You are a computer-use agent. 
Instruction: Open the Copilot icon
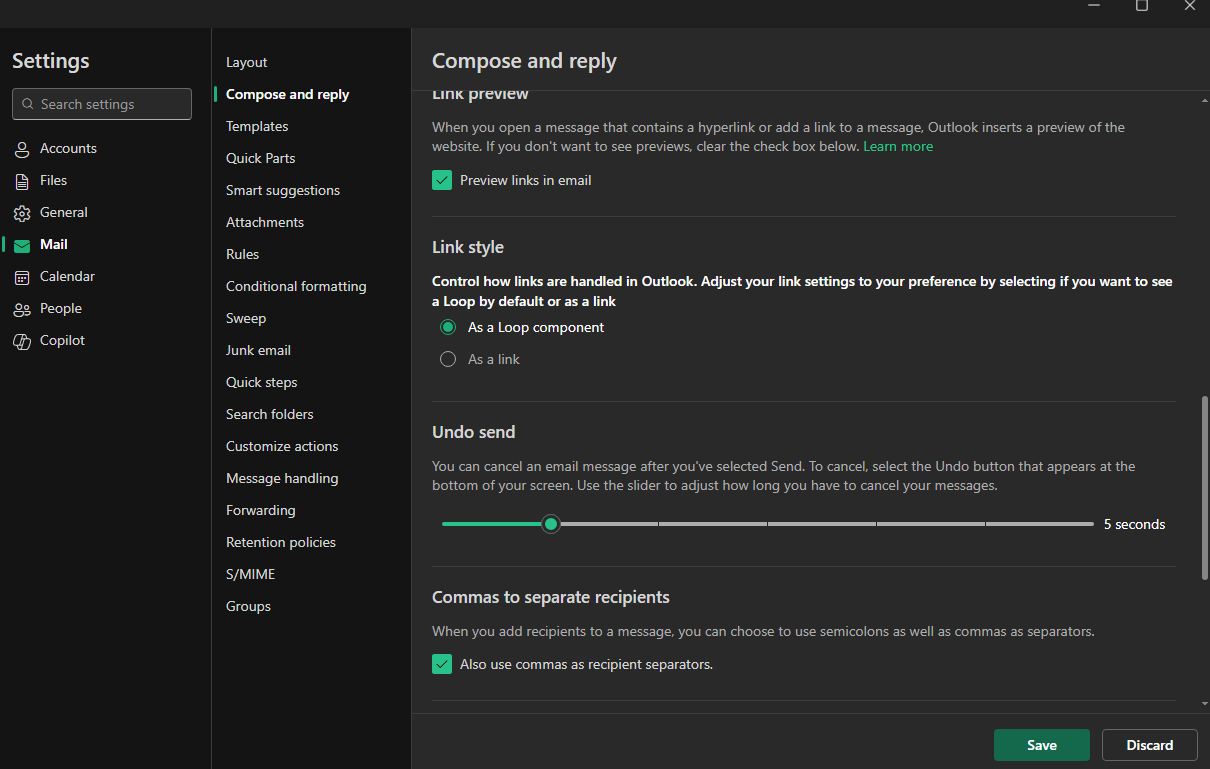pos(22,341)
